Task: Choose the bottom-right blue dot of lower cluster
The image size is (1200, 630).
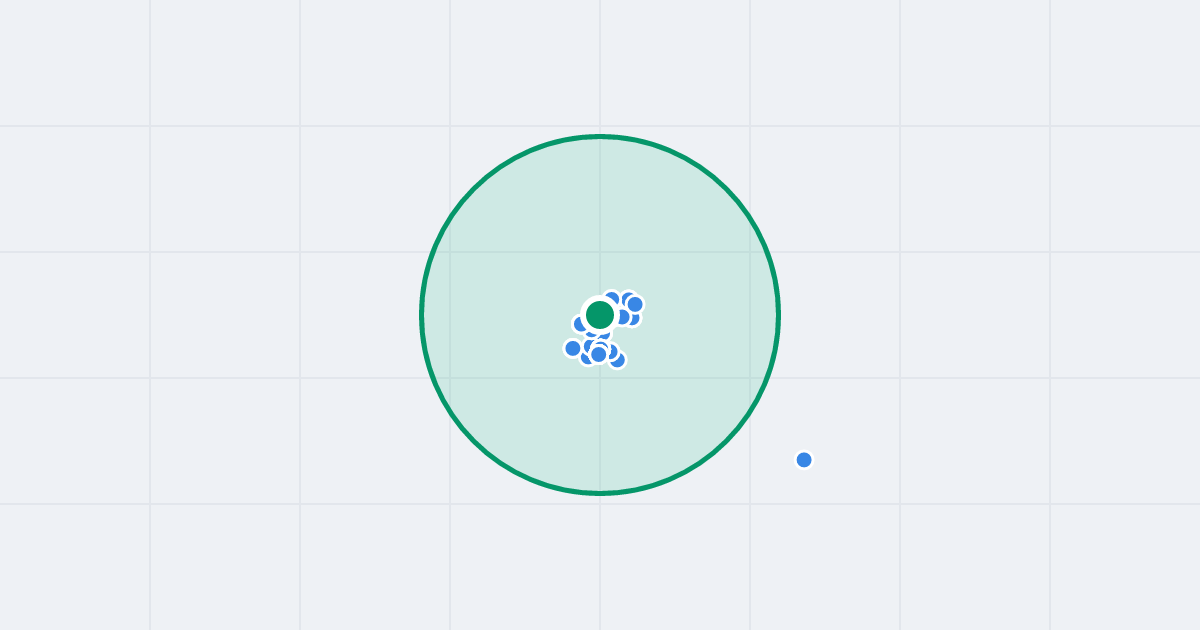Action: click(x=619, y=361)
